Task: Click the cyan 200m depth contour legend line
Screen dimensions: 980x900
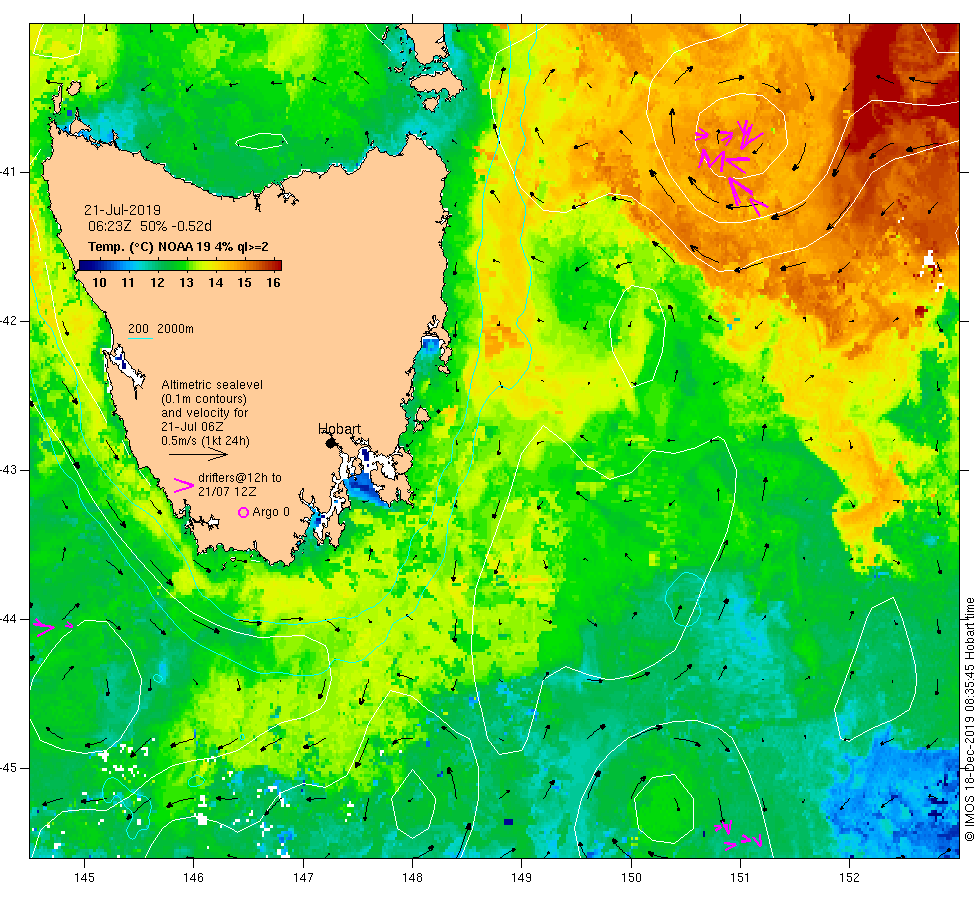Action: tap(140, 339)
